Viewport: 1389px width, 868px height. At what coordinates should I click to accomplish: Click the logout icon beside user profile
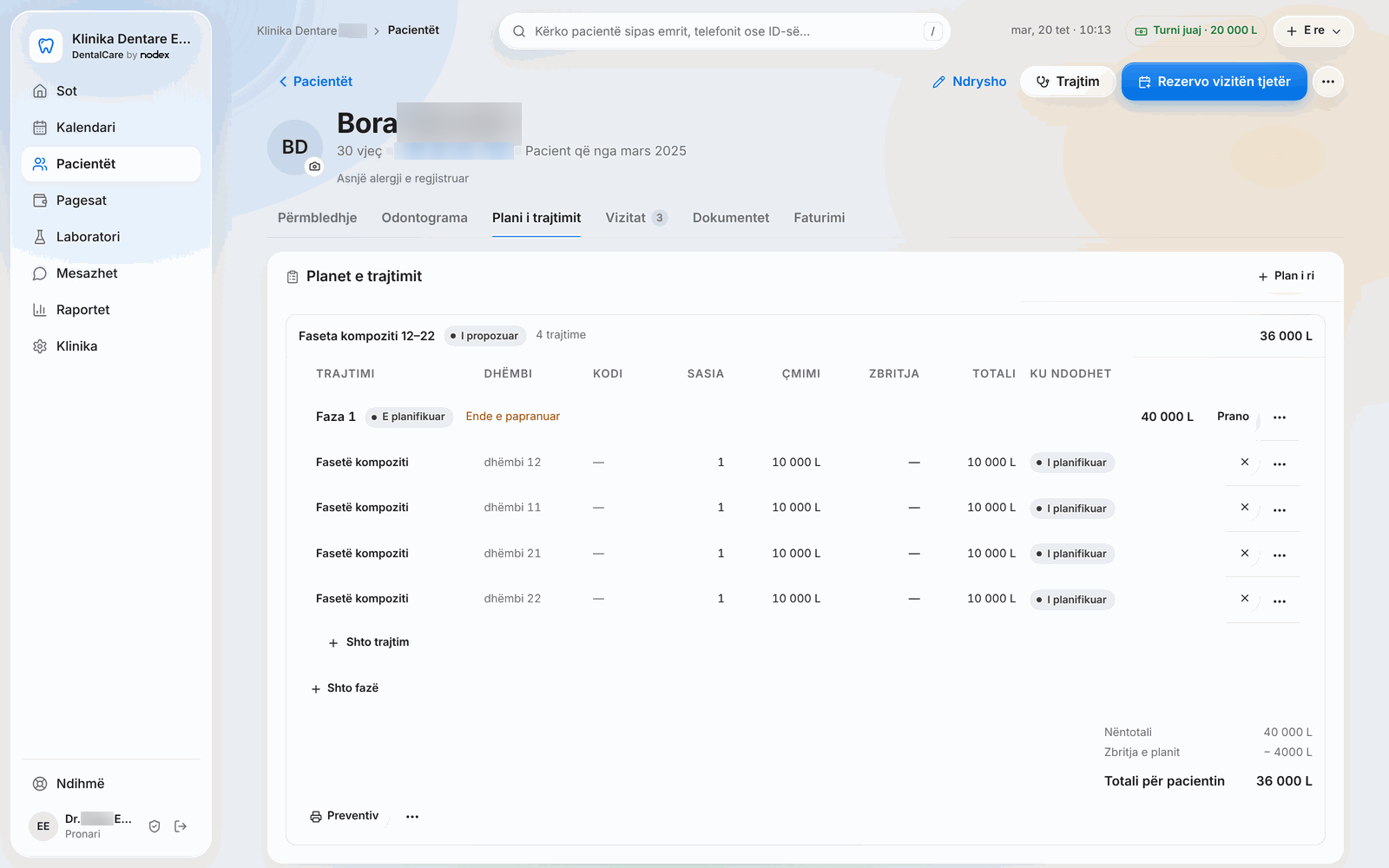pyautogui.click(x=181, y=826)
